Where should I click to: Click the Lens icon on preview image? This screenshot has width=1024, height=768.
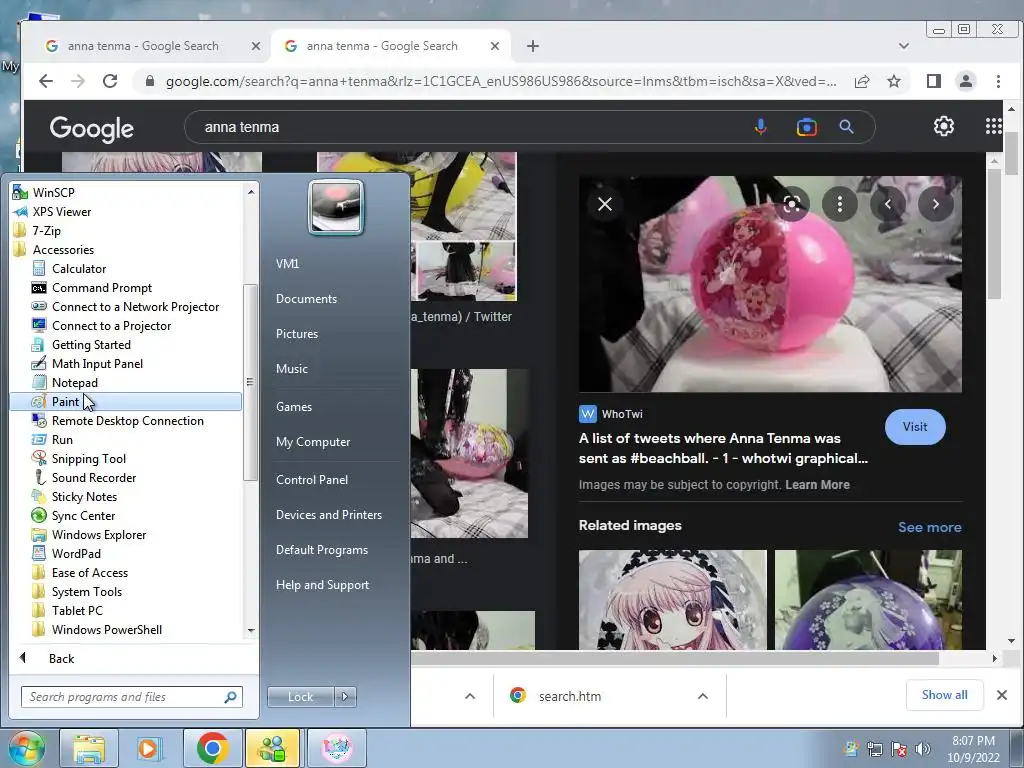tap(792, 204)
